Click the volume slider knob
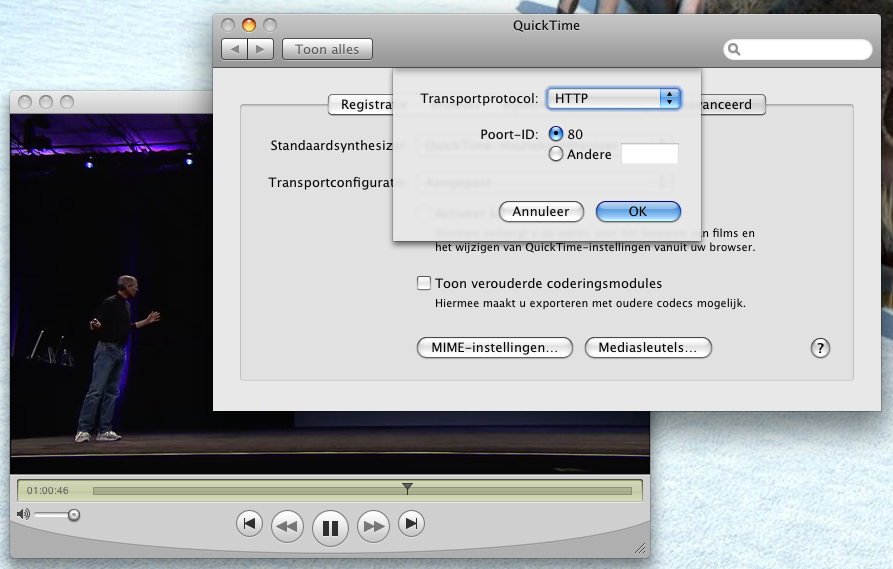Screen dimensions: 893x569 (x=73, y=515)
